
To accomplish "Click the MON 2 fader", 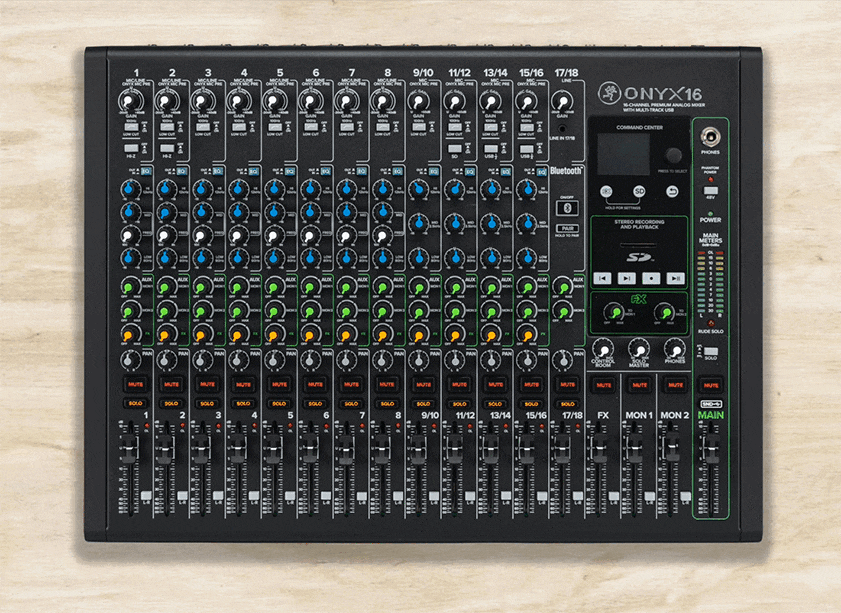I will [x=671, y=448].
